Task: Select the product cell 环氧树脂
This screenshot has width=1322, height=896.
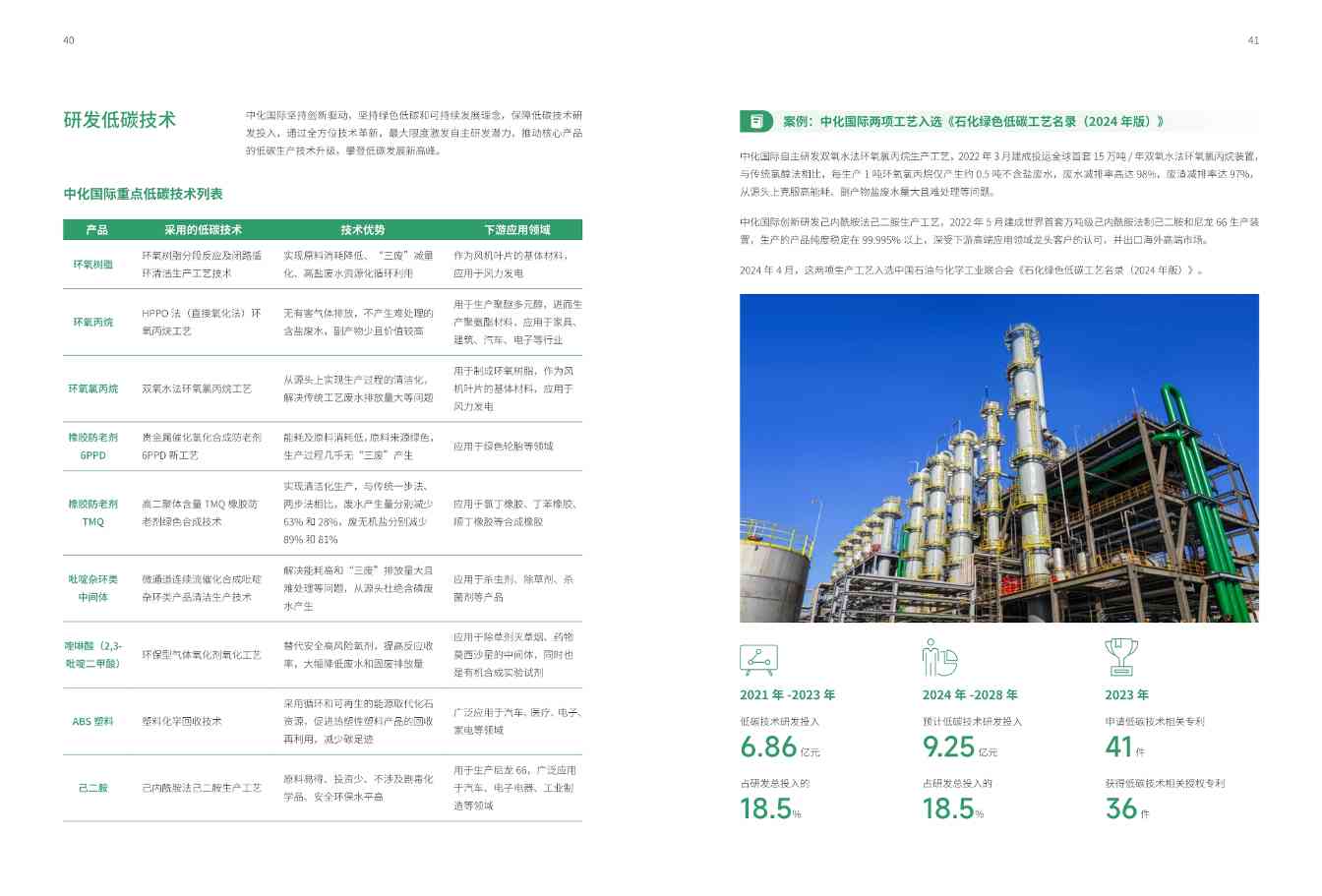Action: 93,265
